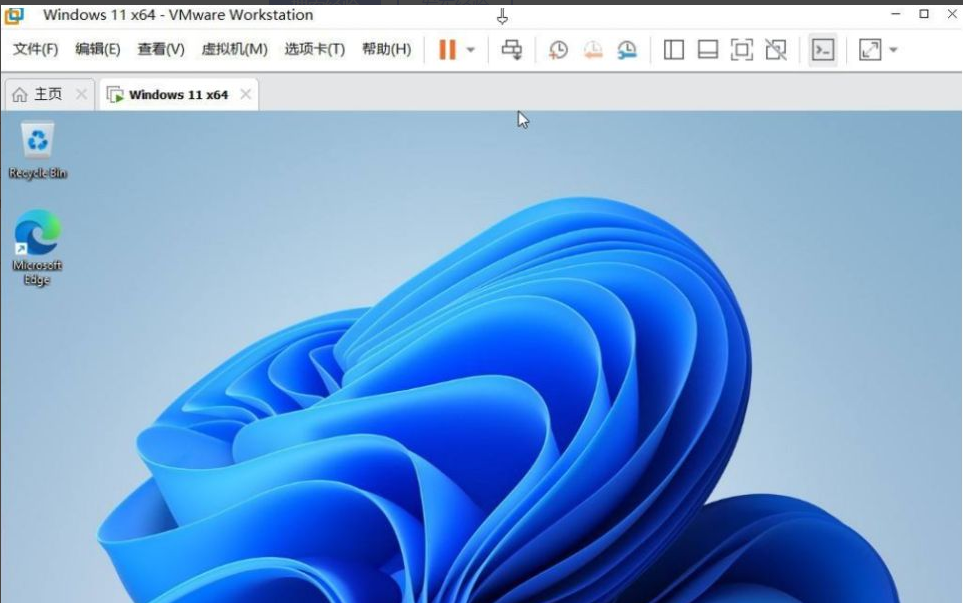Screen dimensions: 963x603
Task: Revert the VM to its snapshot
Action: (593, 49)
